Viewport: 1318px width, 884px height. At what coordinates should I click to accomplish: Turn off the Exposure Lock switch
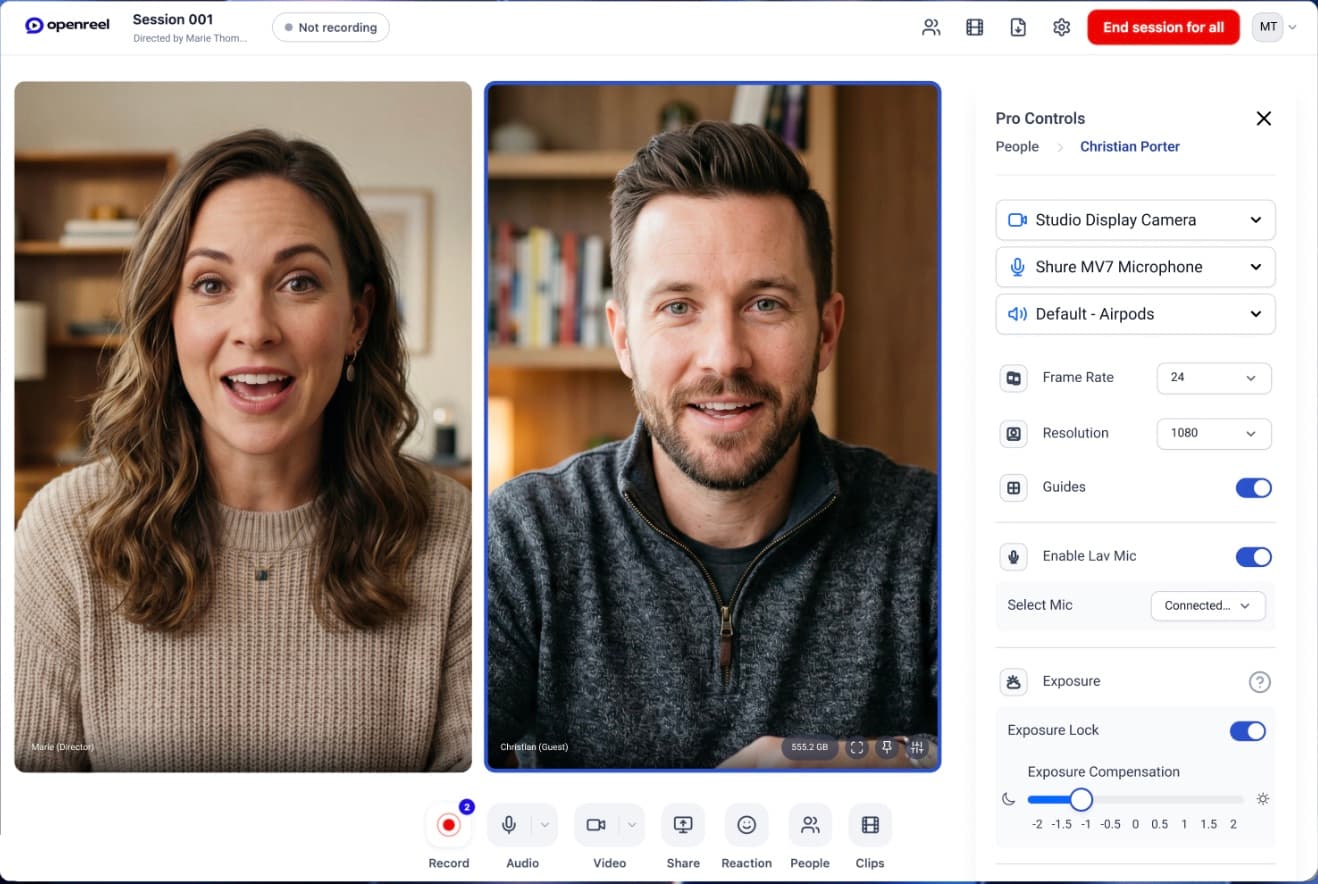[x=1247, y=731]
